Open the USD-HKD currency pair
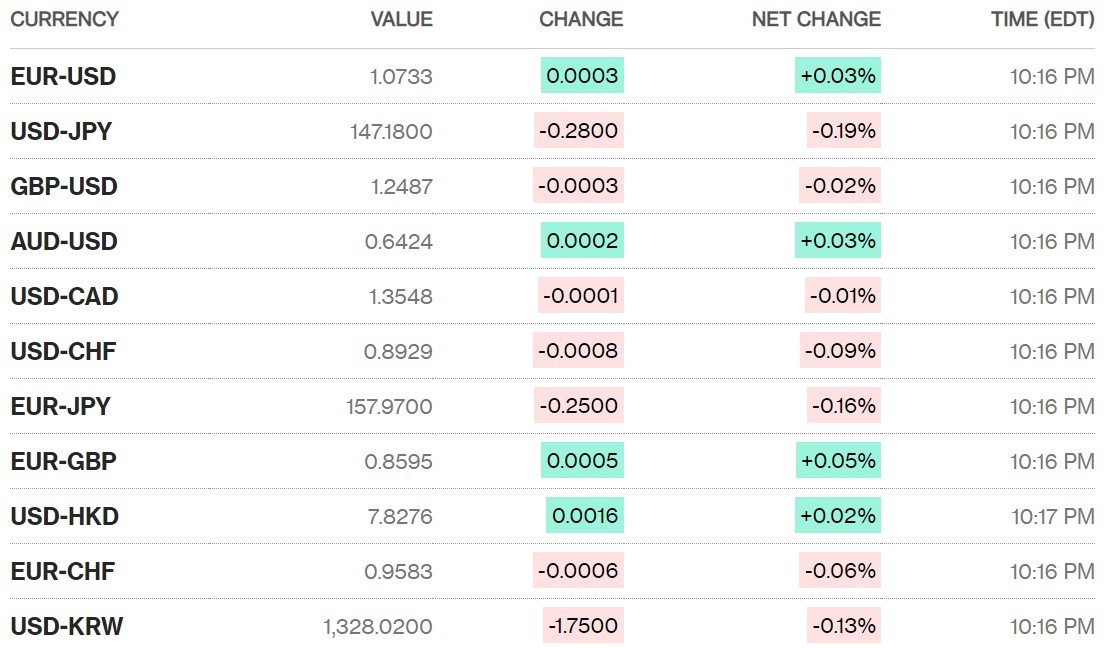Viewport: 1104px width, 648px height. click(x=64, y=516)
